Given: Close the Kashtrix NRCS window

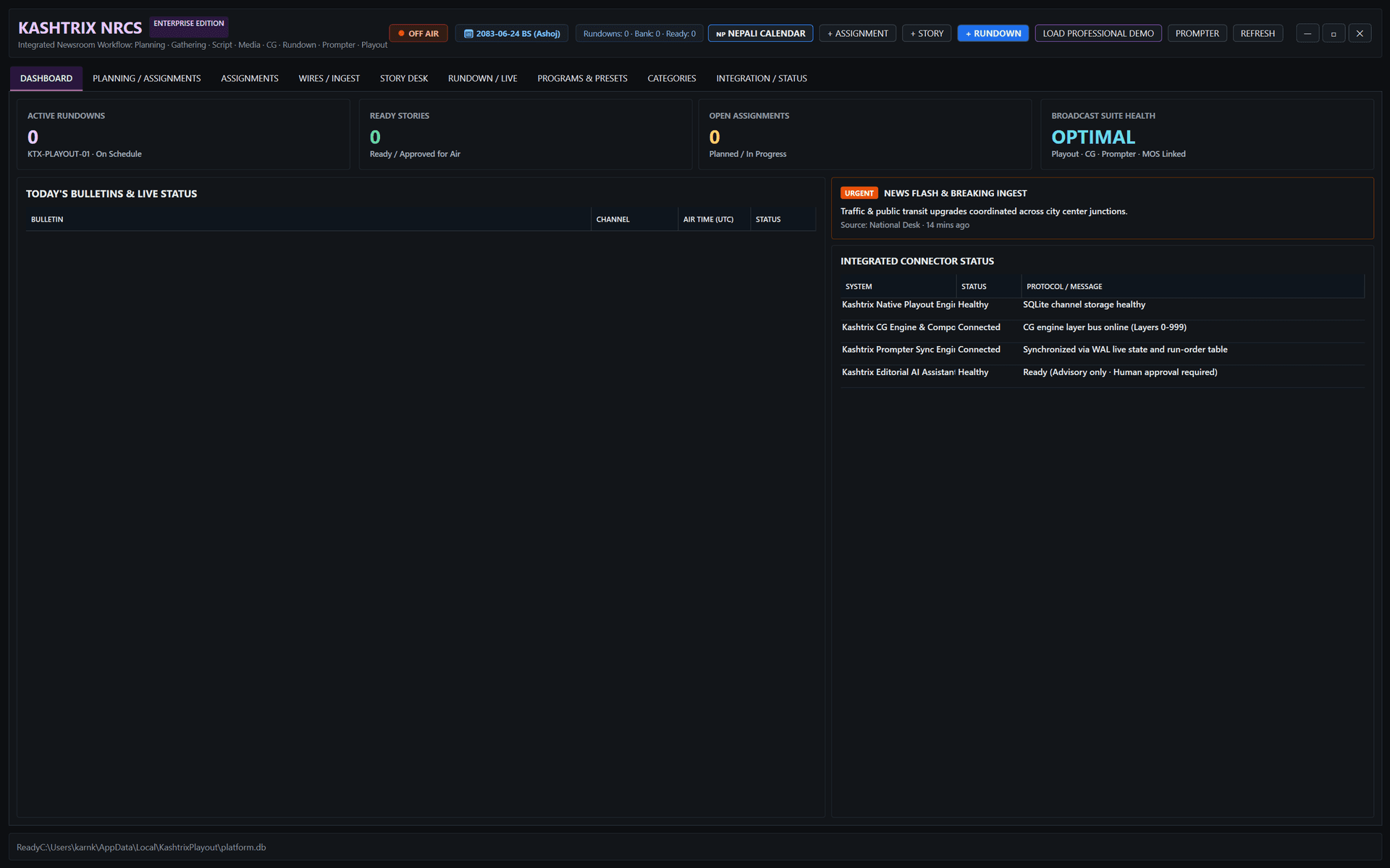Looking at the screenshot, I should [1360, 33].
